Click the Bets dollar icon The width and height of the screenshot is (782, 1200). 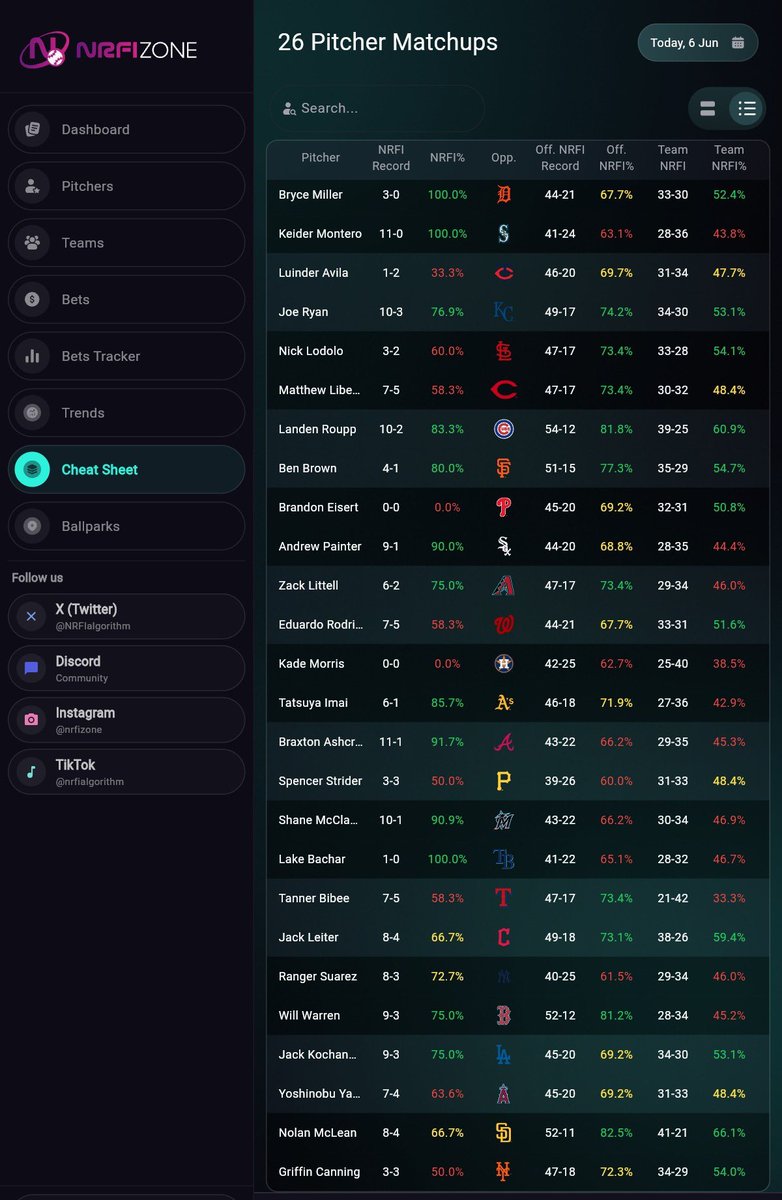[x=32, y=299]
